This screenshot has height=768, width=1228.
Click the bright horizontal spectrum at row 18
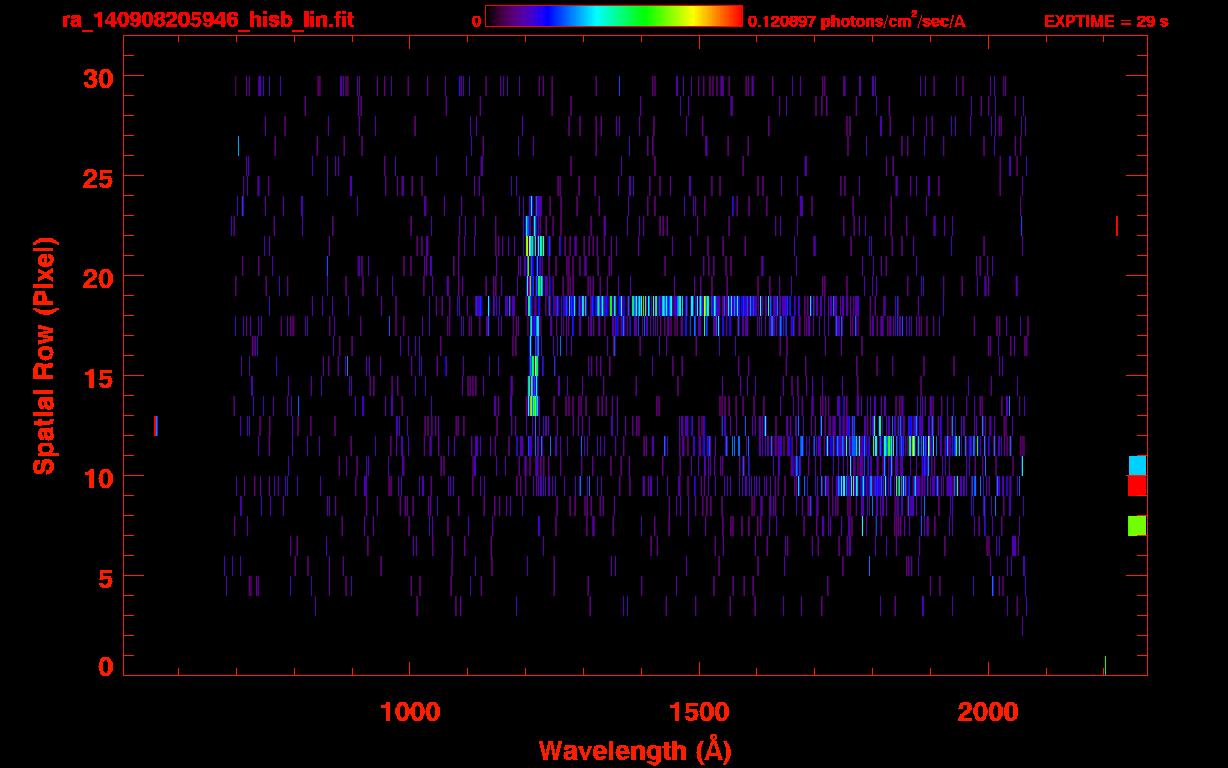(x=668, y=305)
